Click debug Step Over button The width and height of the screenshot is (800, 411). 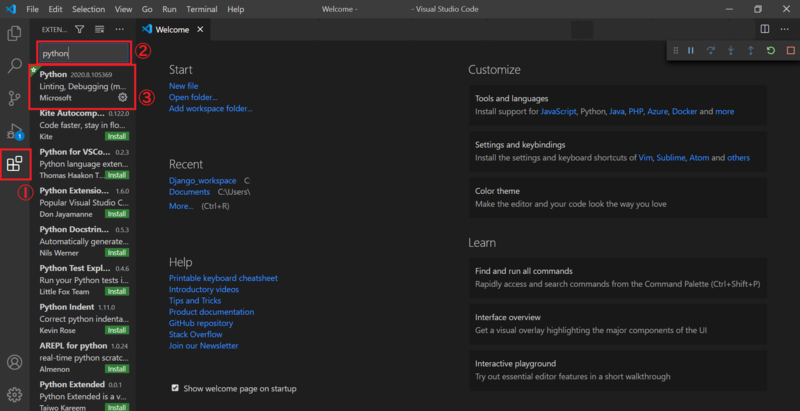711,50
